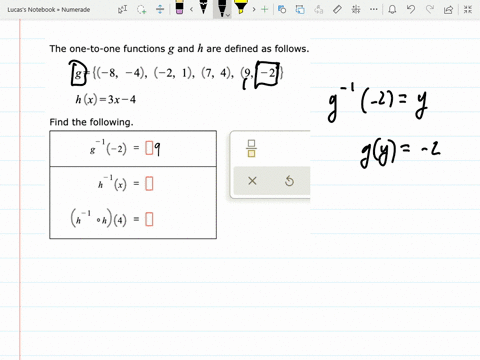
Task: Click the g inverse of -2 answer box
Action: pos(149,148)
